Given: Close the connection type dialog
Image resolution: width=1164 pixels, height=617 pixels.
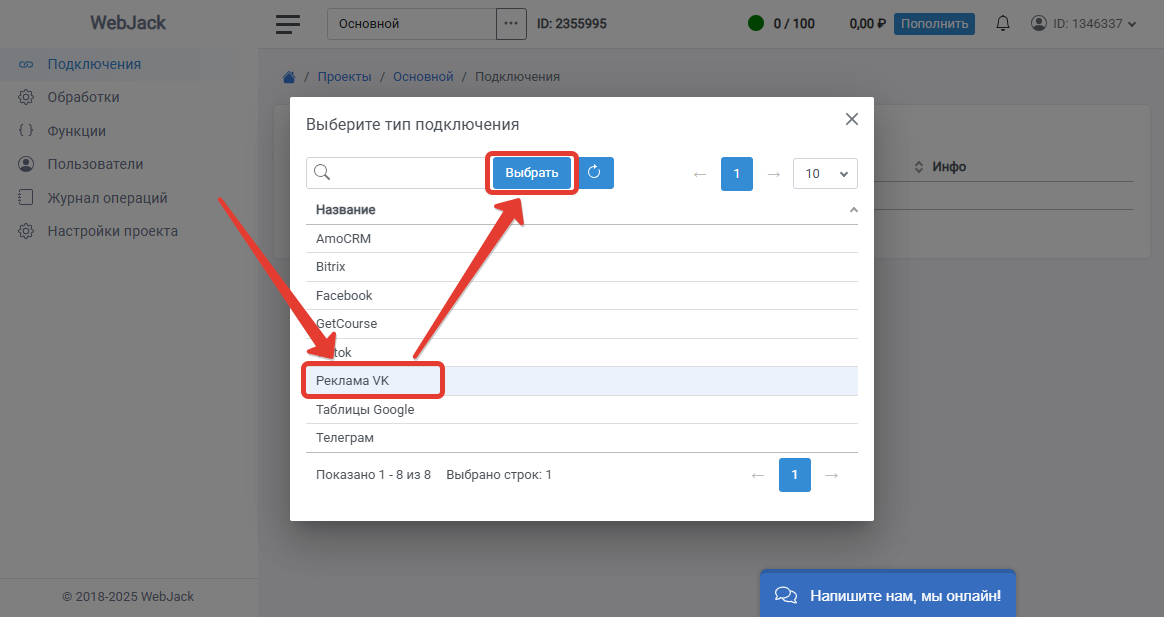Looking at the screenshot, I should click(x=851, y=119).
